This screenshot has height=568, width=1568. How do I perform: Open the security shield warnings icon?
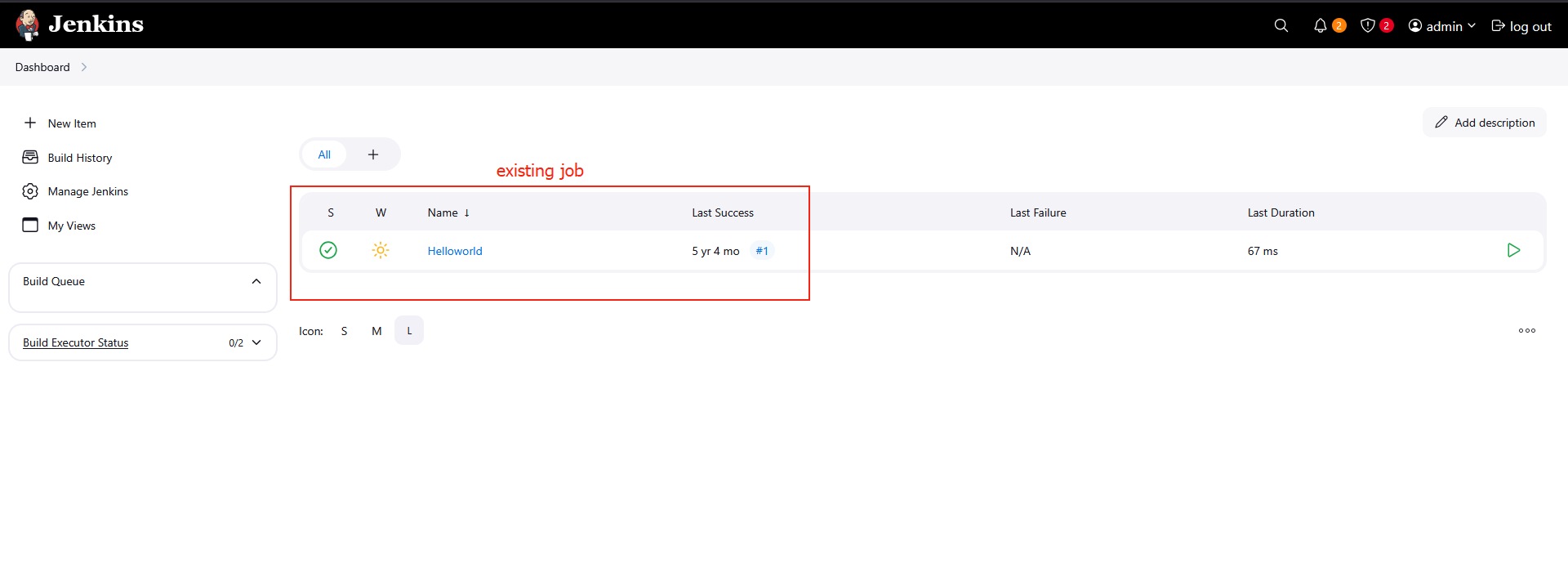click(x=1368, y=26)
